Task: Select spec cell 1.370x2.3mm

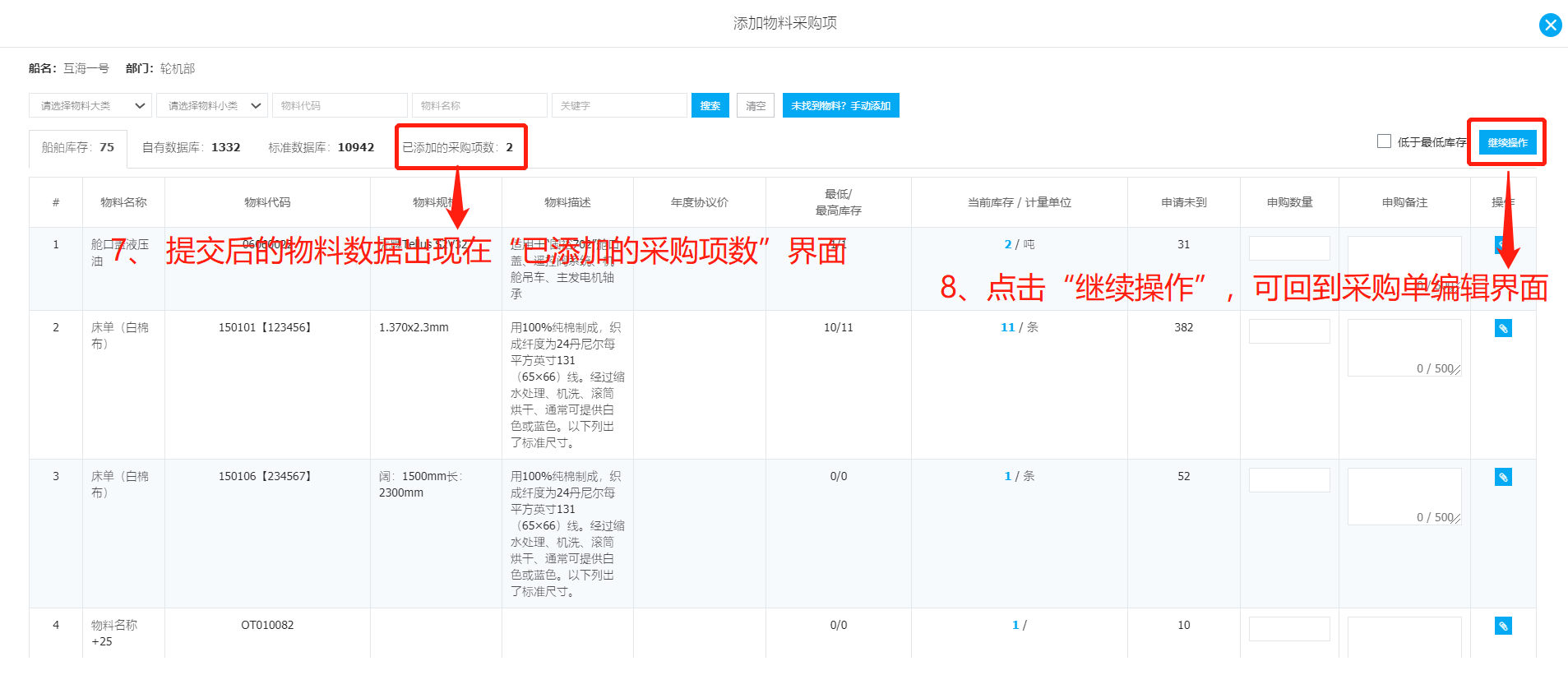Action: [414, 327]
